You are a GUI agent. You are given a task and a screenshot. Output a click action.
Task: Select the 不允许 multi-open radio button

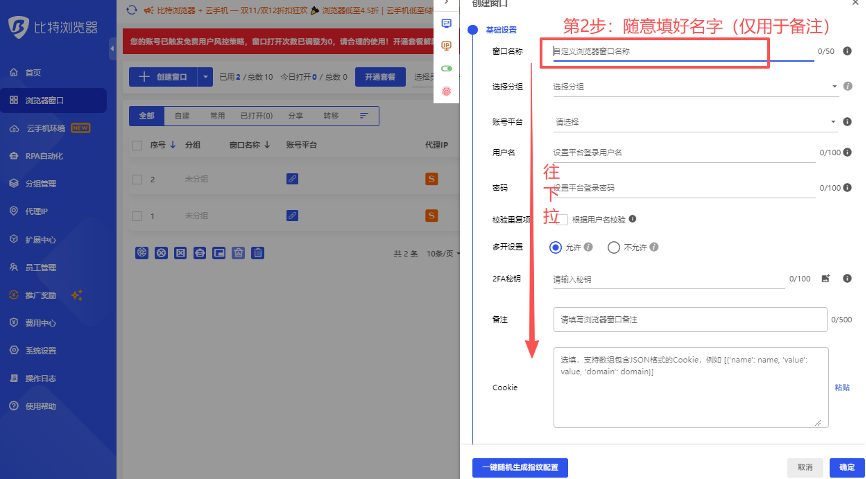coord(613,247)
